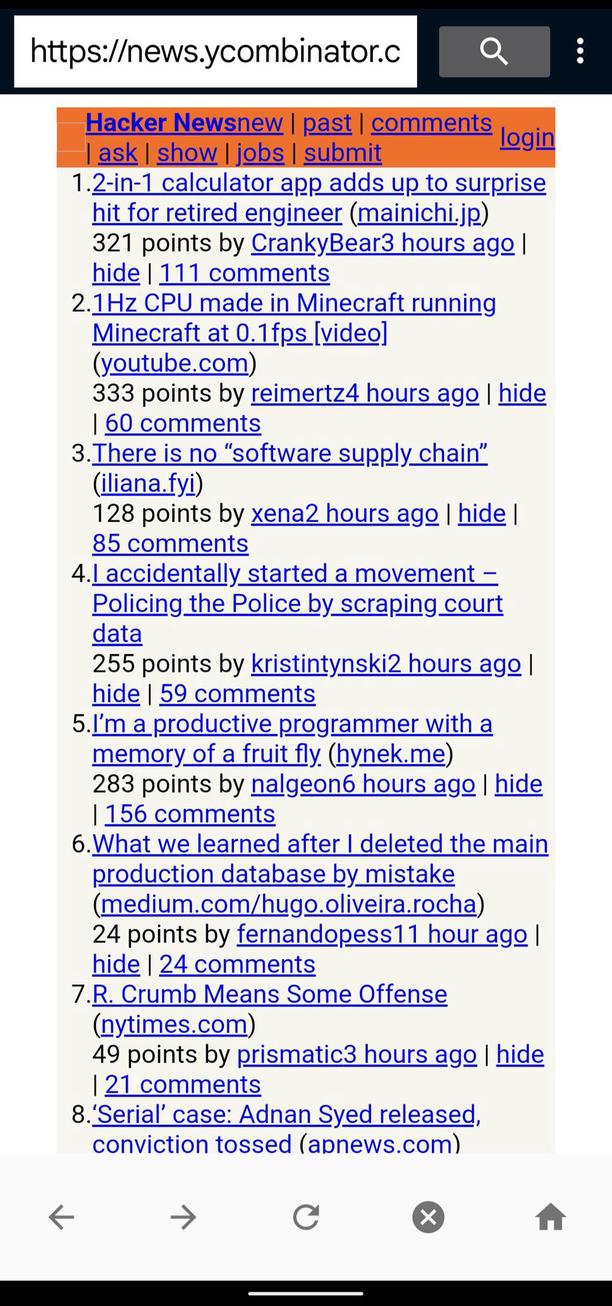Stop loading with the X circle icon
Viewport: 612px width, 1306px height.
pos(428,1217)
